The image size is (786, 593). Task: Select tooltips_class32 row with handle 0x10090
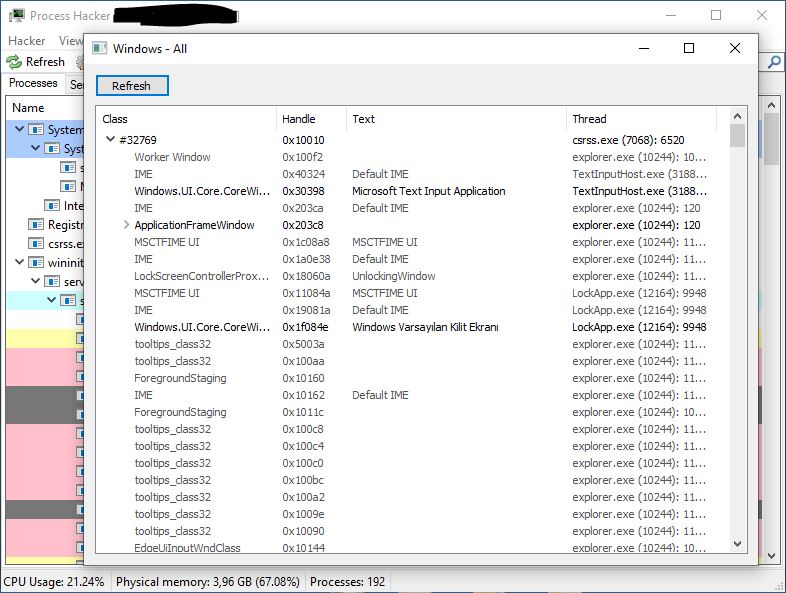tap(411, 532)
